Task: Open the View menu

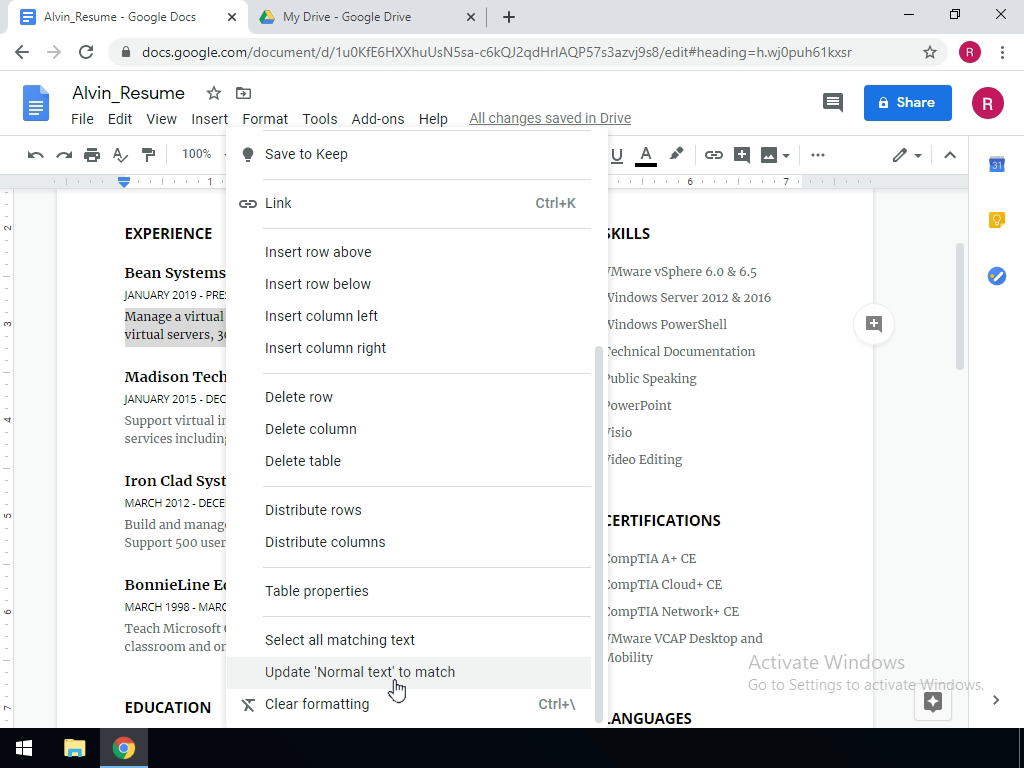Action: (161, 119)
